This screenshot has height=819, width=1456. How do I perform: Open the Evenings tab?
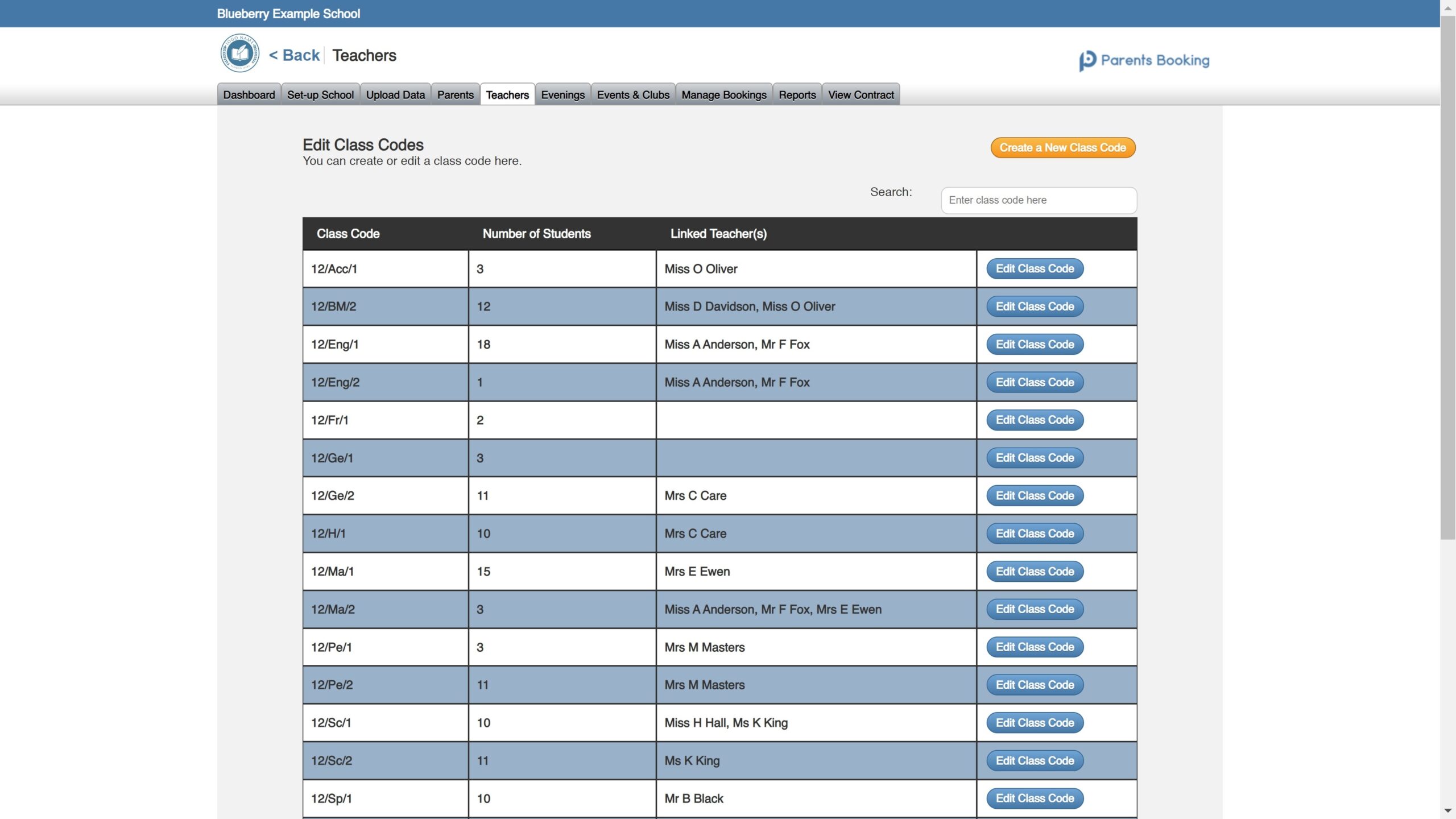[562, 94]
